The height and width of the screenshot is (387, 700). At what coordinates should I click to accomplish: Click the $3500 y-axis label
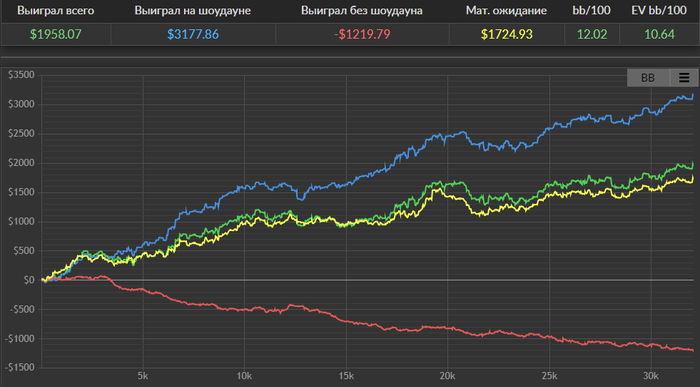pyautogui.click(x=21, y=75)
